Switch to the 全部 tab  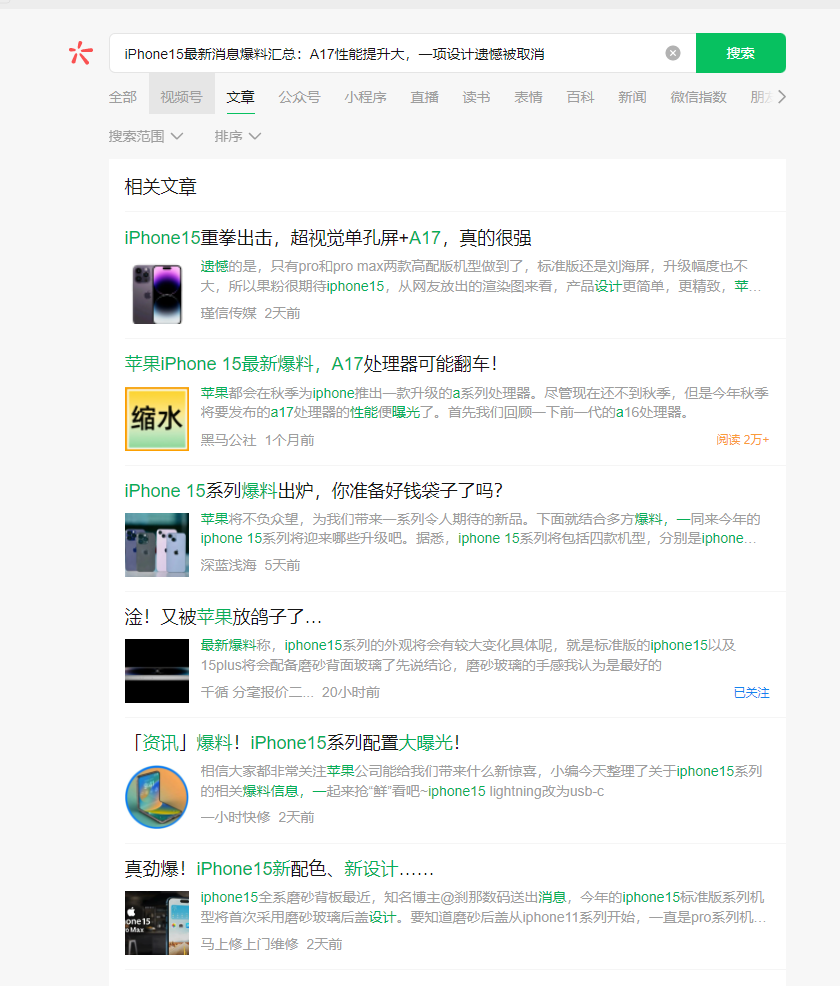pos(123,97)
